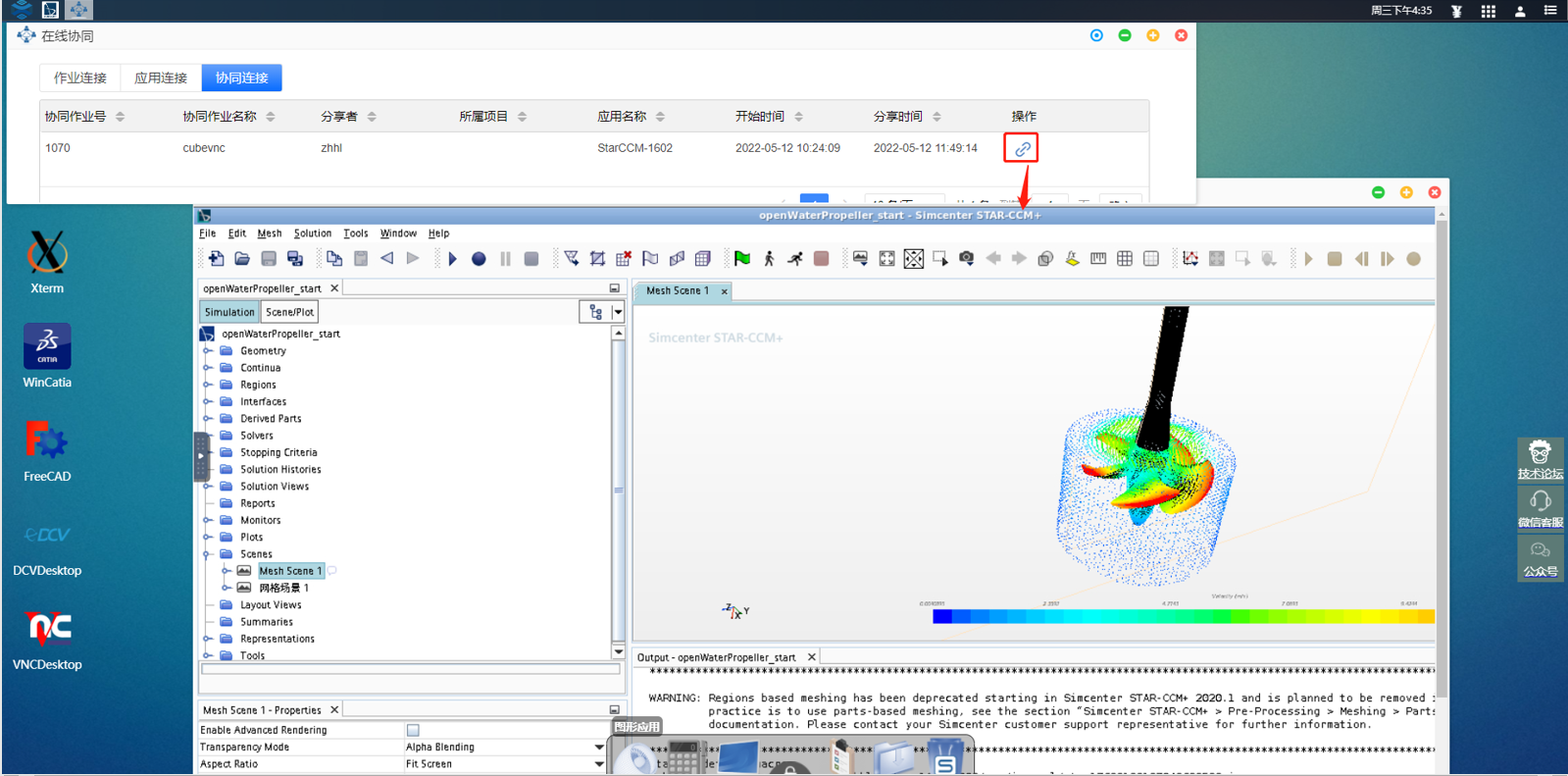Click the blue Run simulation arrow
Image resolution: width=1568 pixels, height=776 pixels.
[x=452, y=259]
